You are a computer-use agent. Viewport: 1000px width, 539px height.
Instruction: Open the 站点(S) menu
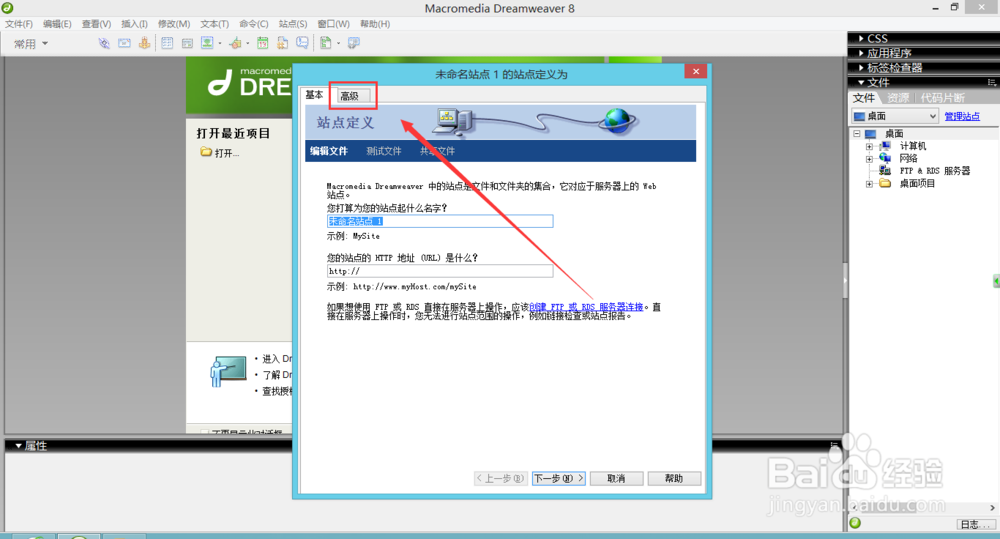(x=293, y=24)
